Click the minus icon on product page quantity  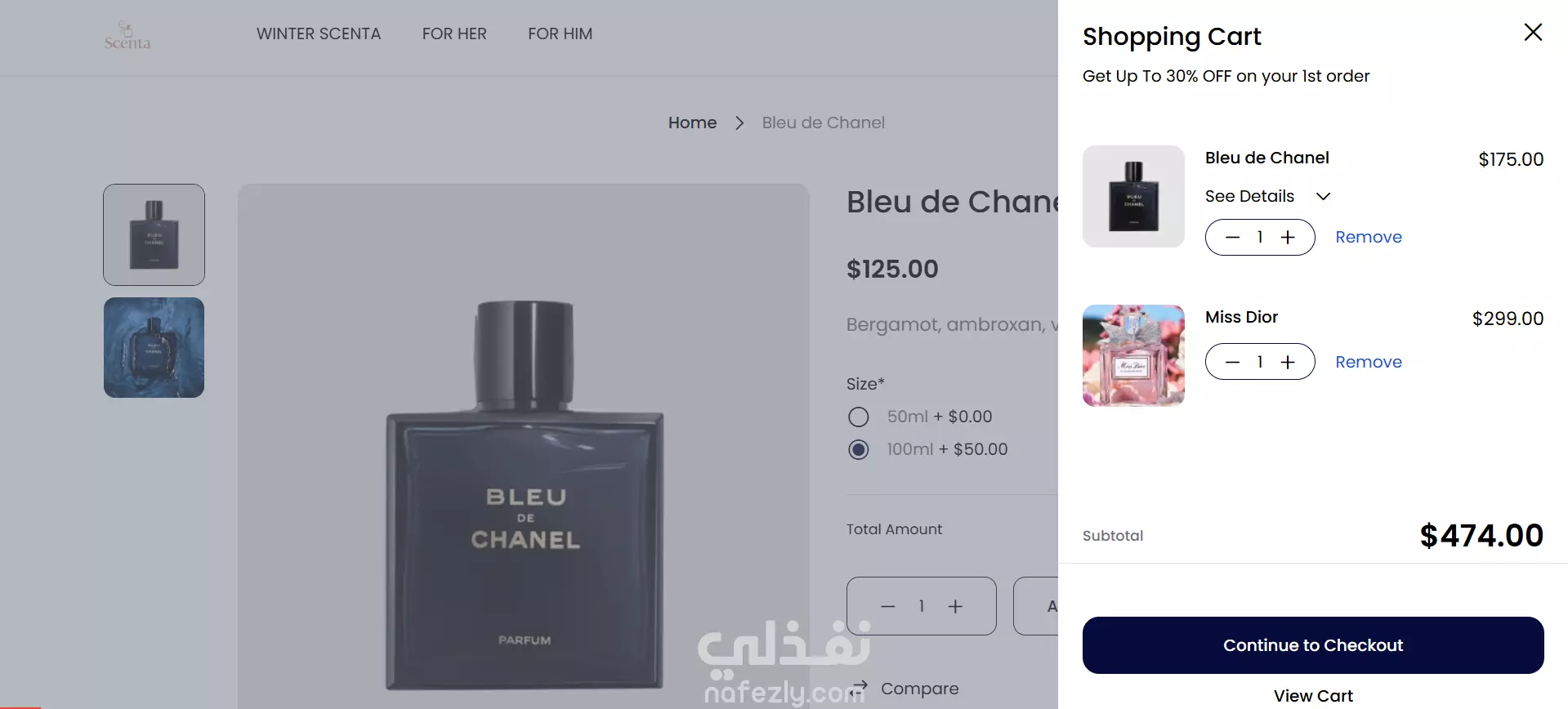(x=888, y=606)
